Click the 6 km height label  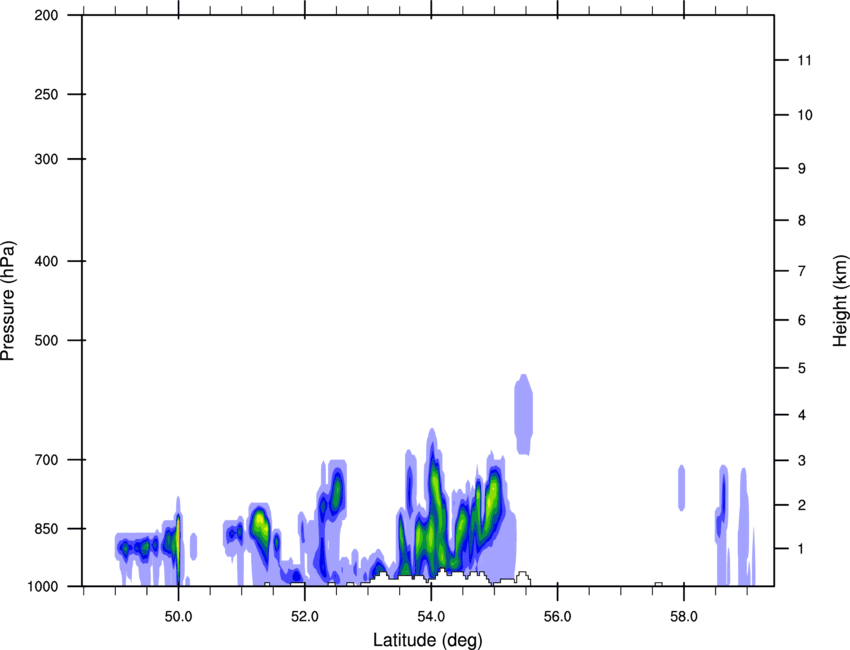pos(802,320)
